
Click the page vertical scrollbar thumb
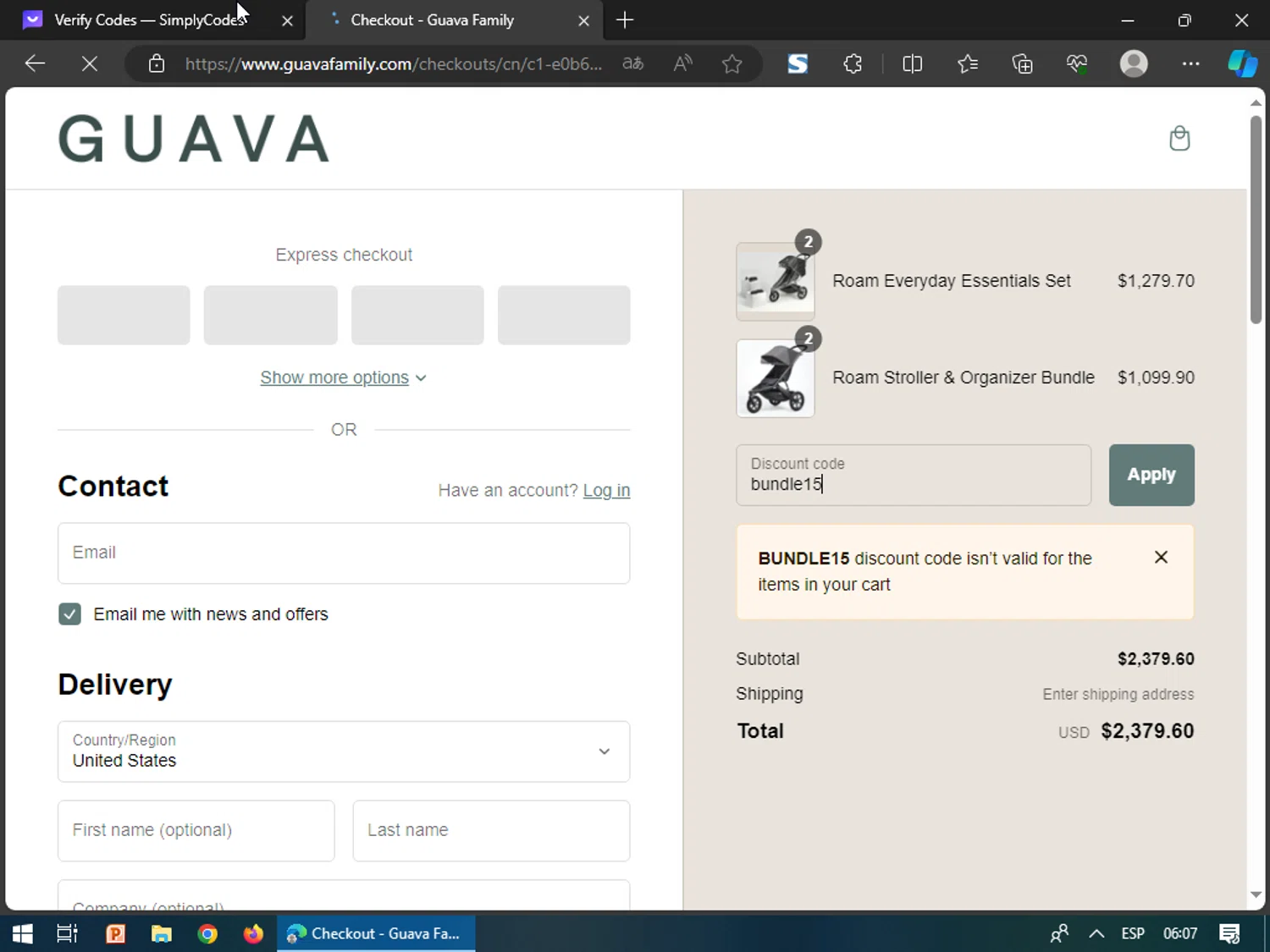coord(1256,220)
